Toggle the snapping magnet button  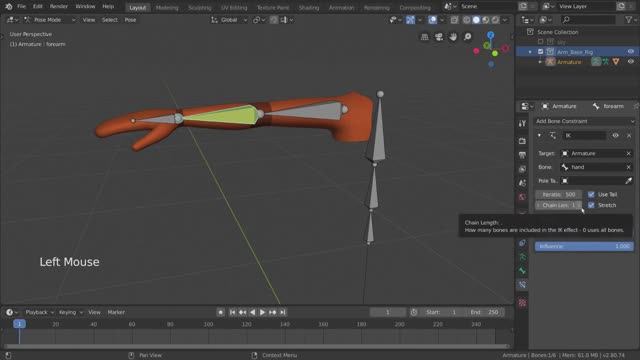274,20
